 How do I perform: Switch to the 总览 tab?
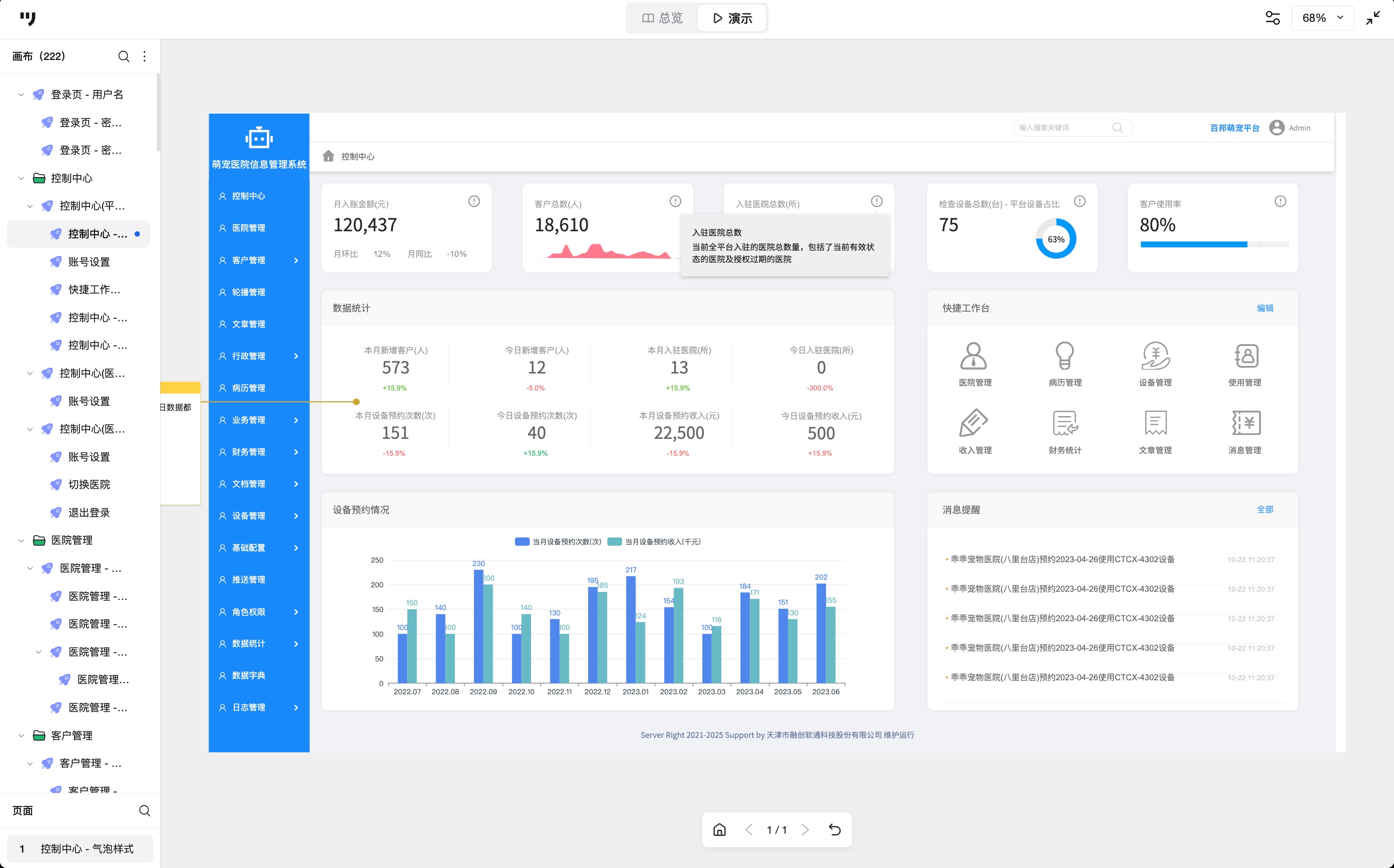click(x=662, y=18)
